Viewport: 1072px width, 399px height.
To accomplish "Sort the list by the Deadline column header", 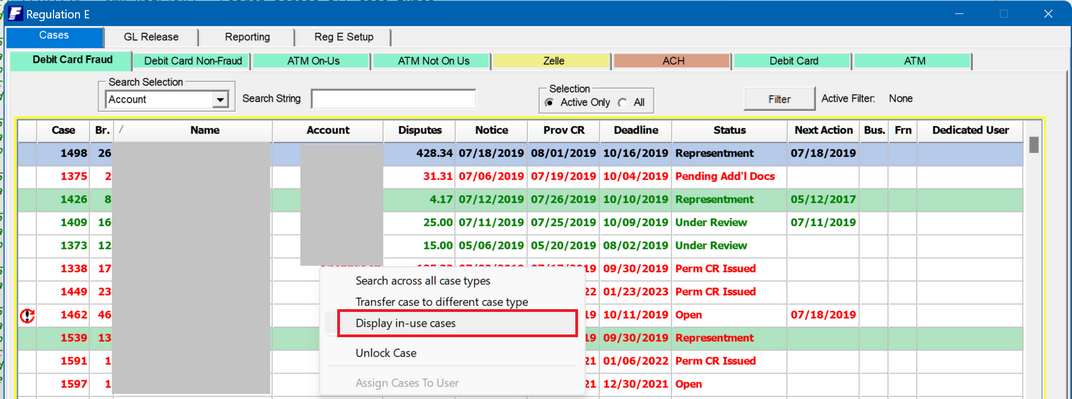I will [x=636, y=130].
